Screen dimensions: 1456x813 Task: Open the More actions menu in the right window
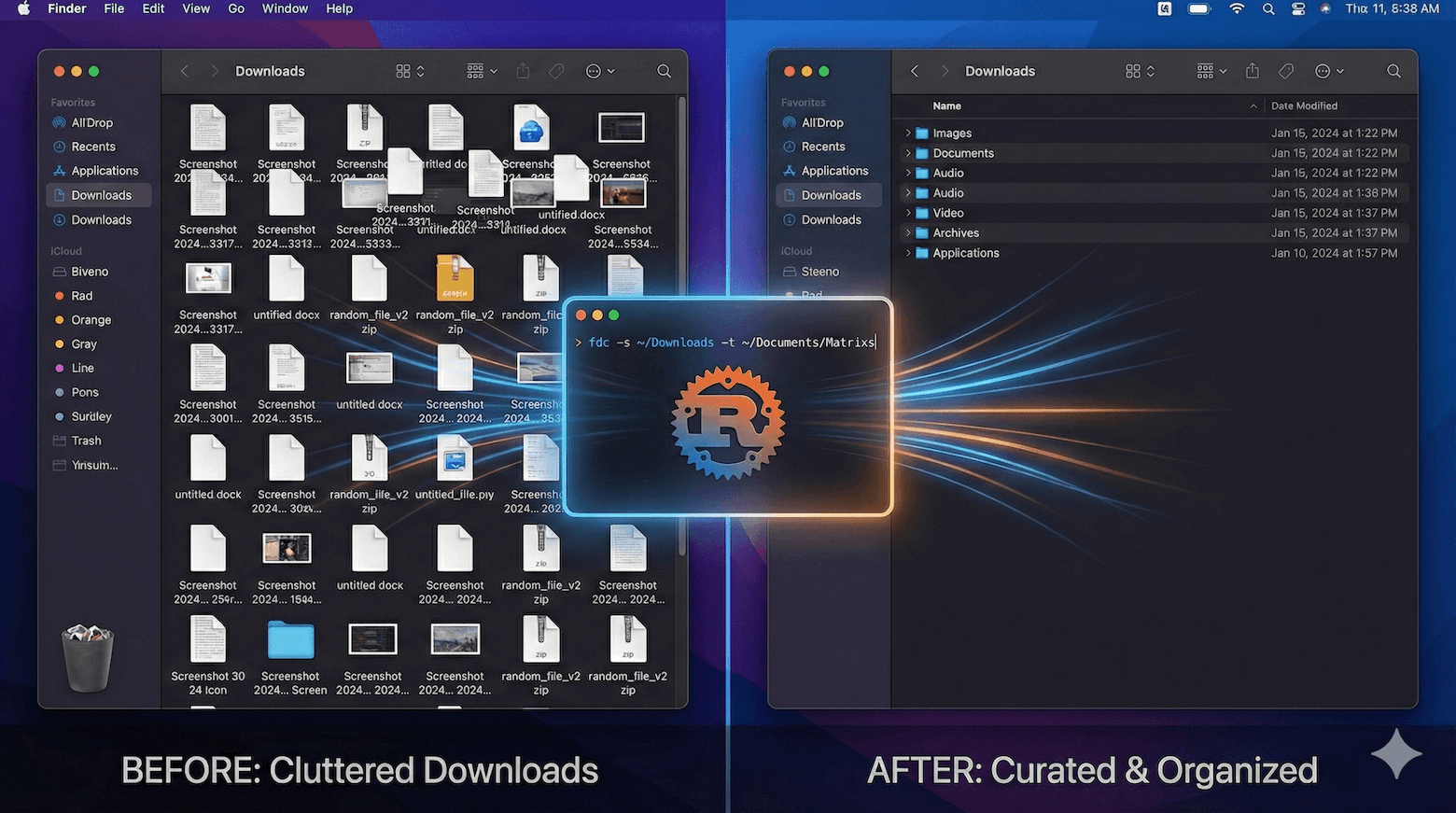tap(1329, 71)
